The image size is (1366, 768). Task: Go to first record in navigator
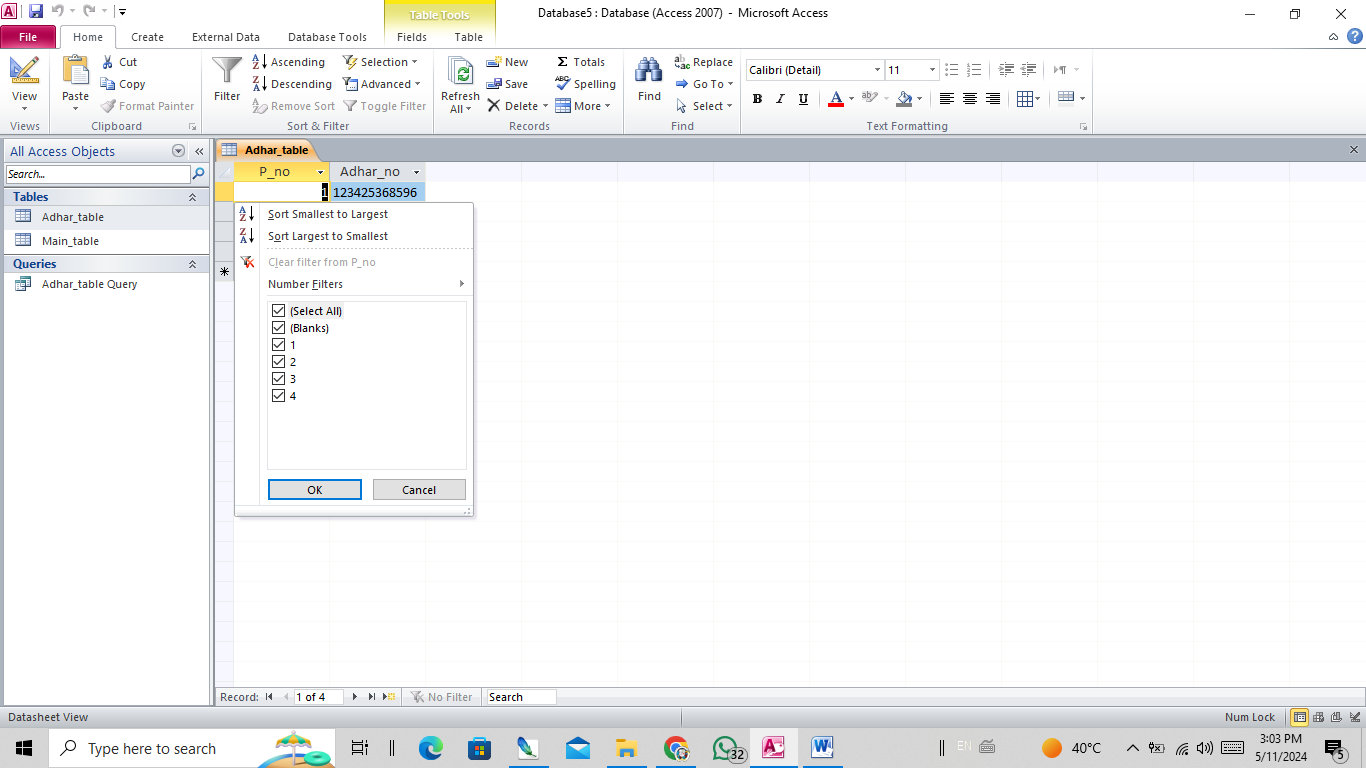(269, 697)
